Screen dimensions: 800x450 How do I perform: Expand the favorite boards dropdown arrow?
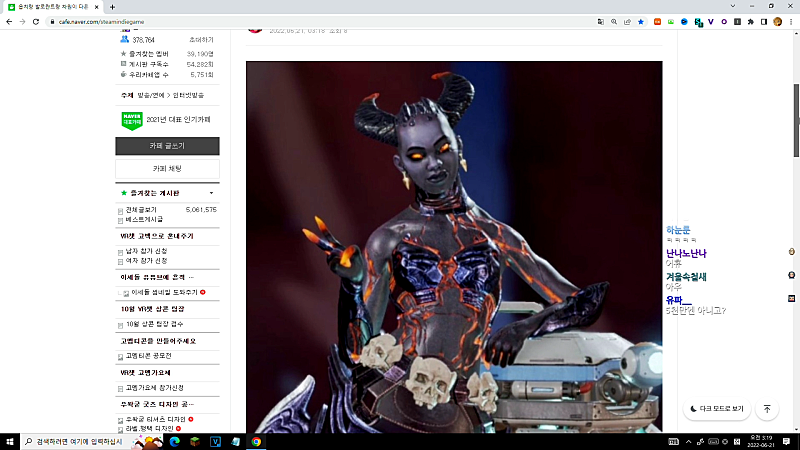point(211,193)
